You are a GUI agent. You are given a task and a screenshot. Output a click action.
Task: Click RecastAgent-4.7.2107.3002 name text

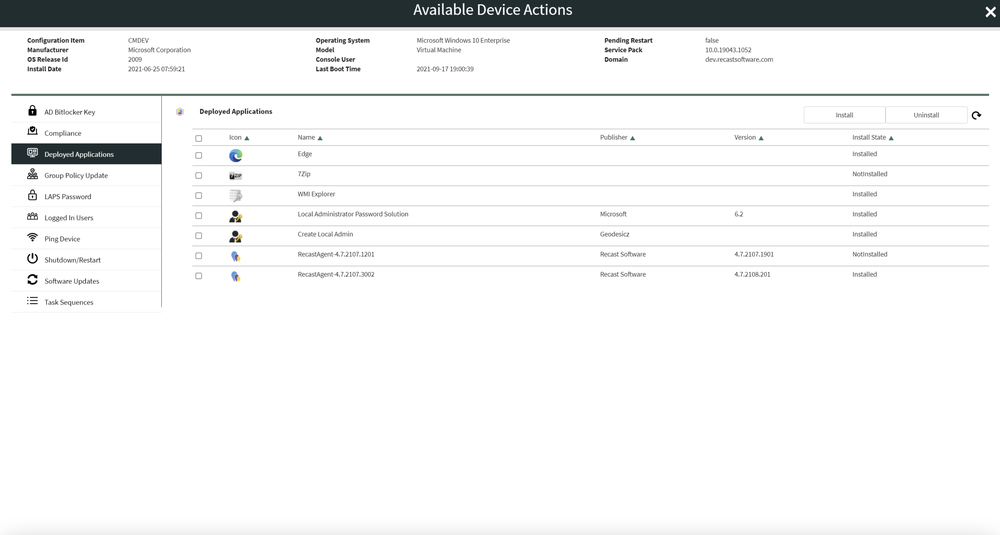[336, 274]
